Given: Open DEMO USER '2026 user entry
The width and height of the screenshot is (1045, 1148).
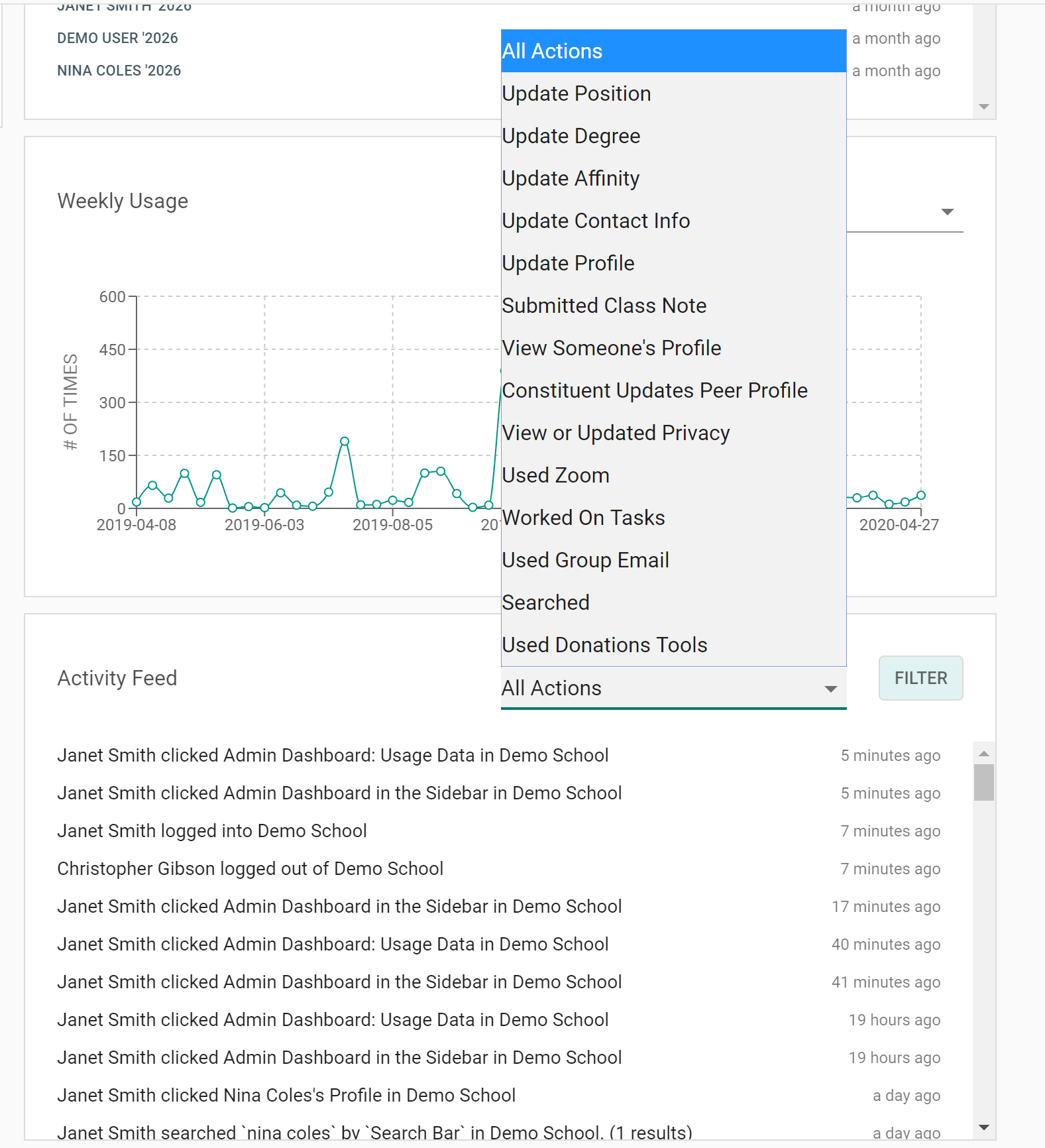Looking at the screenshot, I should (118, 38).
